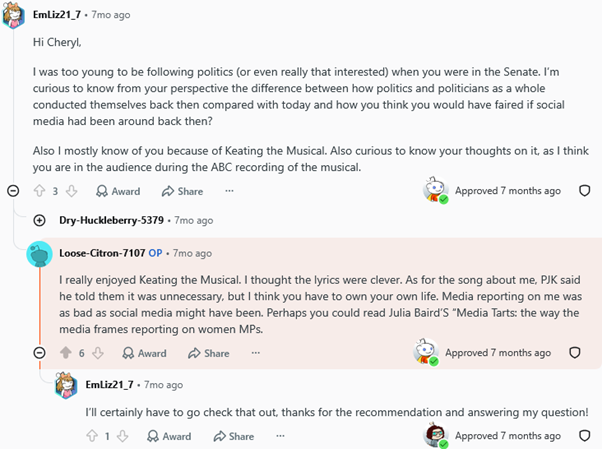Downvote EmLiz21_7's first comment
Image resolution: width=602 pixels, height=449 pixels.
(71, 191)
